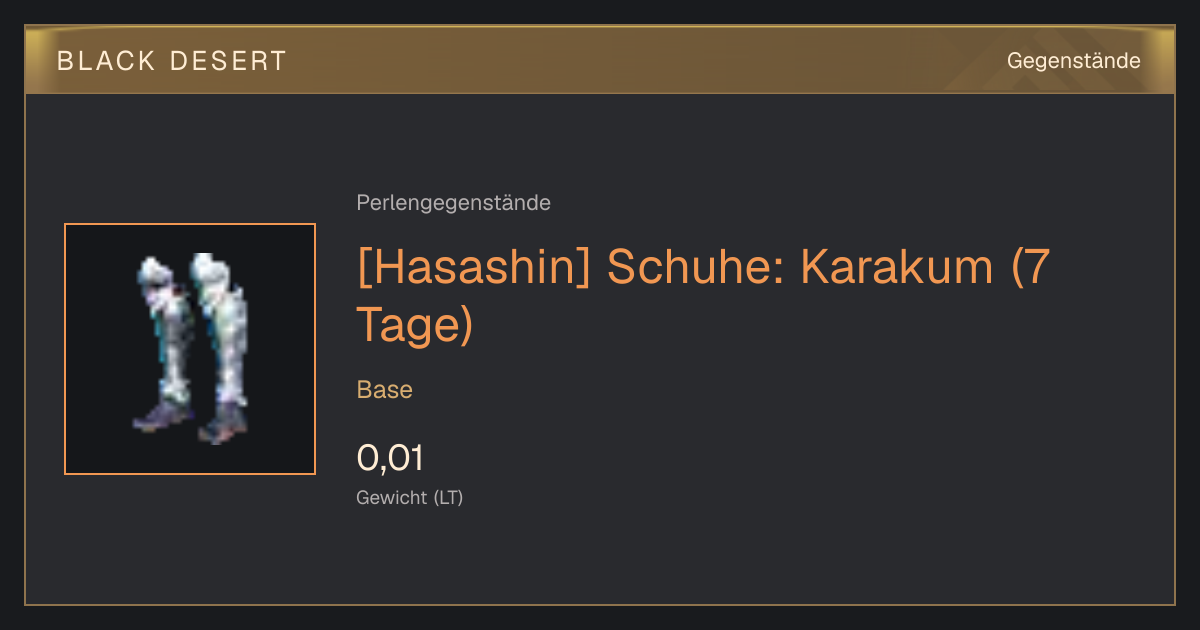Click the gold header banner center
1200x630 pixels.
(600, 60)
